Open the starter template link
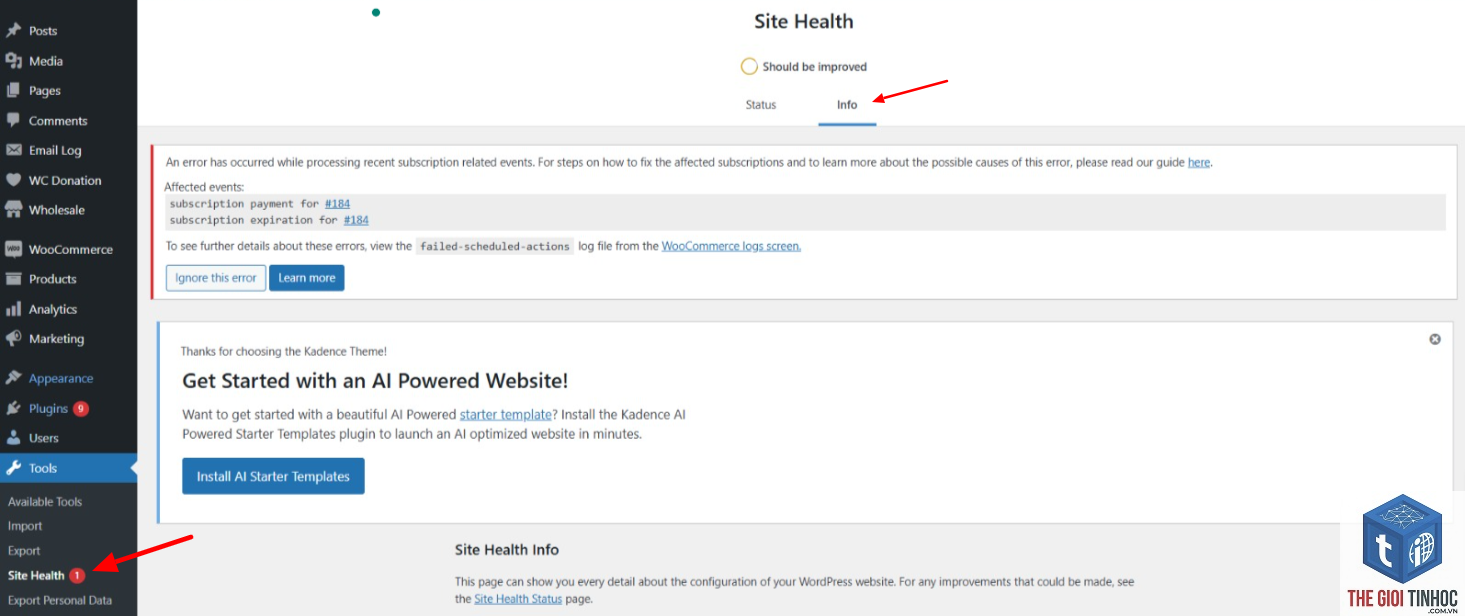The height and width of the screenshot is (616, 1465). [x=506, y=414]
